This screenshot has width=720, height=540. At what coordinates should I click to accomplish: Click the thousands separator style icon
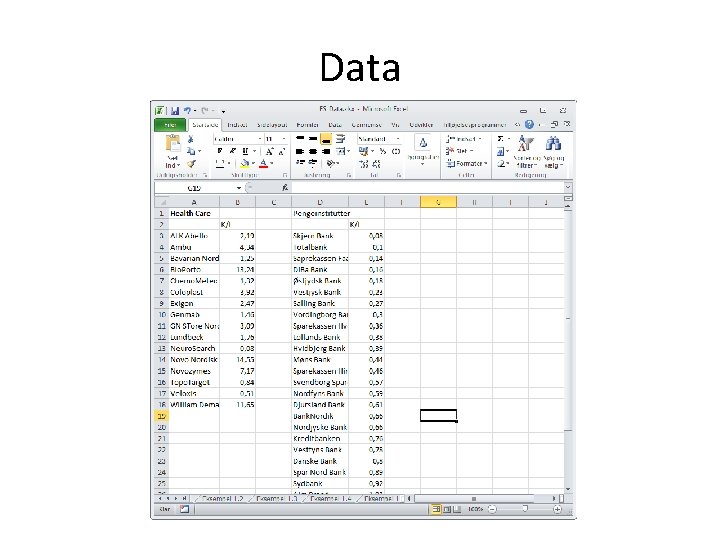[396, 151]
